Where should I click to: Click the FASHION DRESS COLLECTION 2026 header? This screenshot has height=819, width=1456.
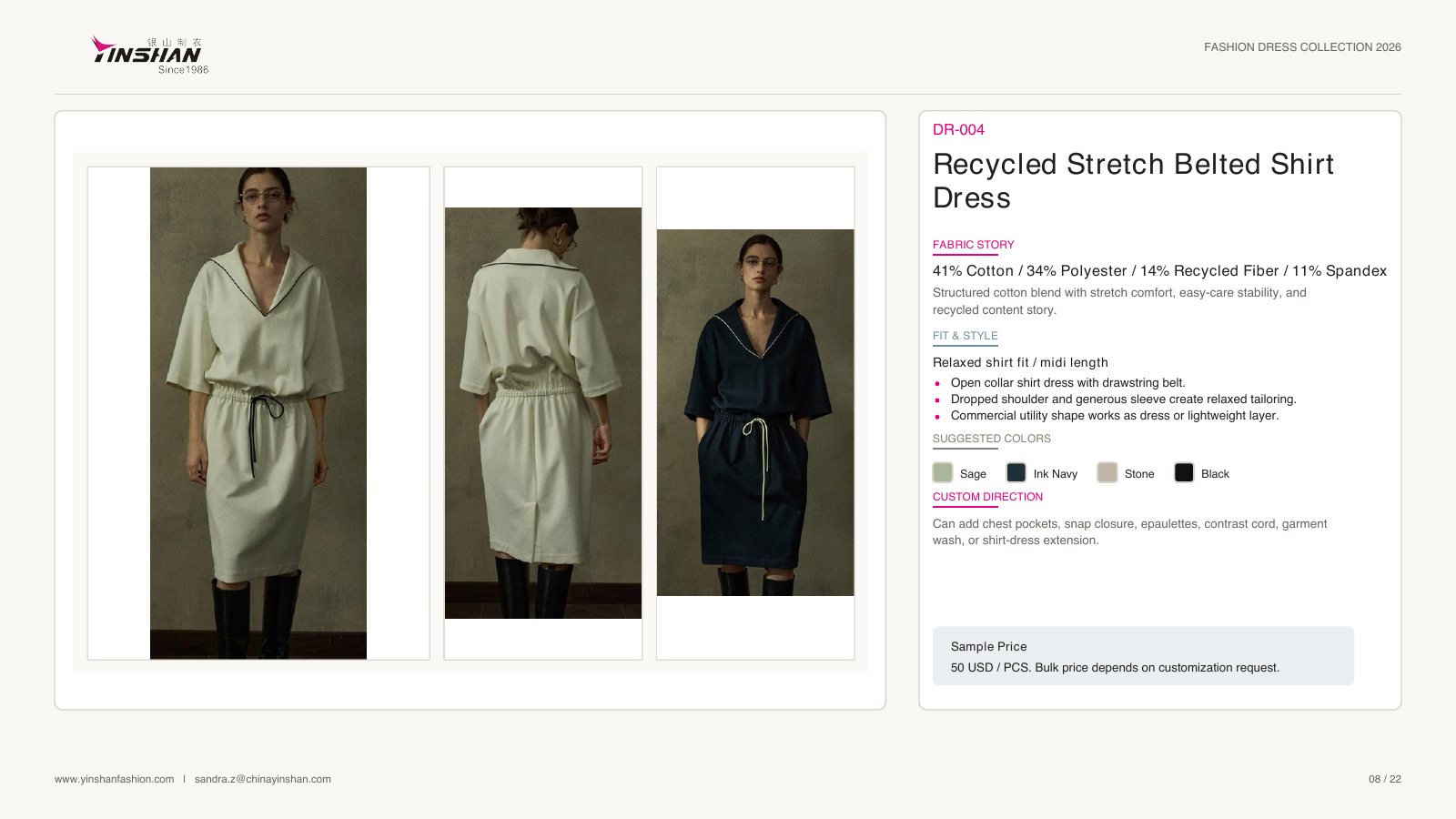tap(1302, 47)
